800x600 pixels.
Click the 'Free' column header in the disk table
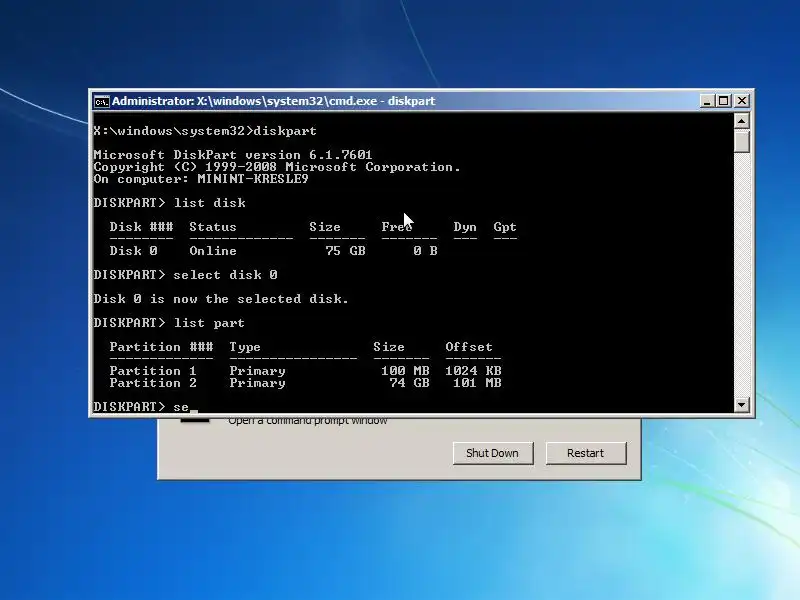[x=397, y=227]
